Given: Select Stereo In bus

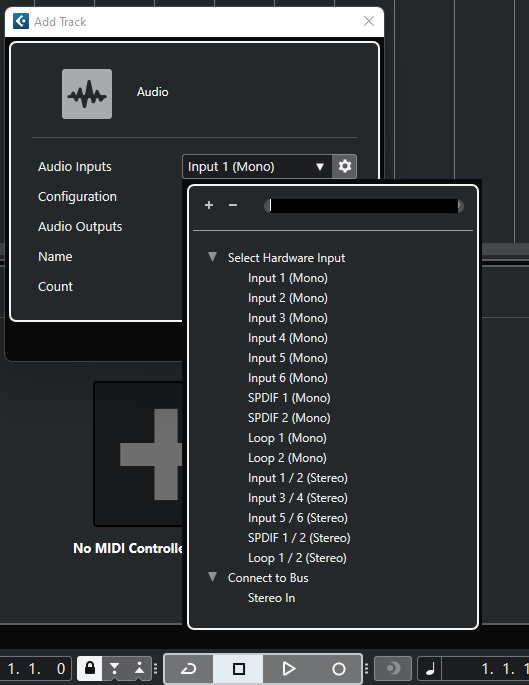Looking at the screenshot, I should tap(271, 598).
